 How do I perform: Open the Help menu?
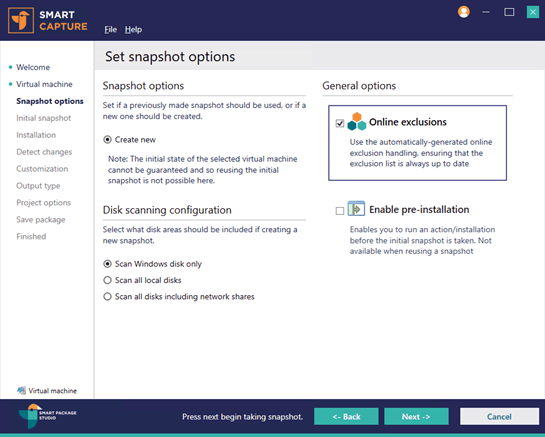[133, 30]
